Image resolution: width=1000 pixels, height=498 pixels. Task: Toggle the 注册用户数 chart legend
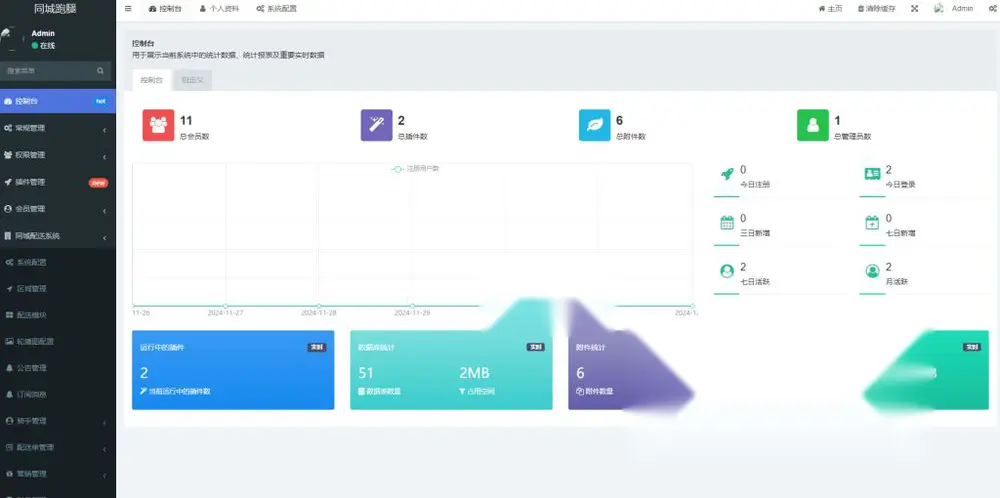pos(415,169)
